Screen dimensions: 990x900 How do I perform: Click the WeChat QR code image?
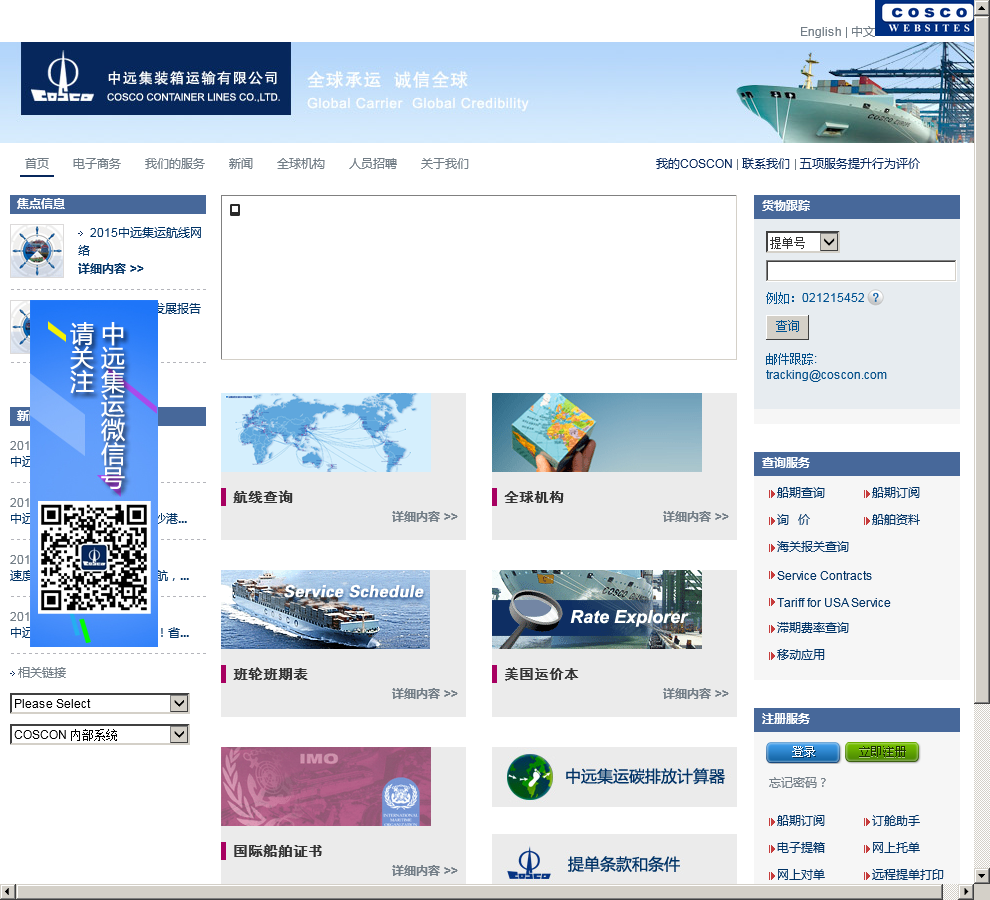(x=94, y=557)
